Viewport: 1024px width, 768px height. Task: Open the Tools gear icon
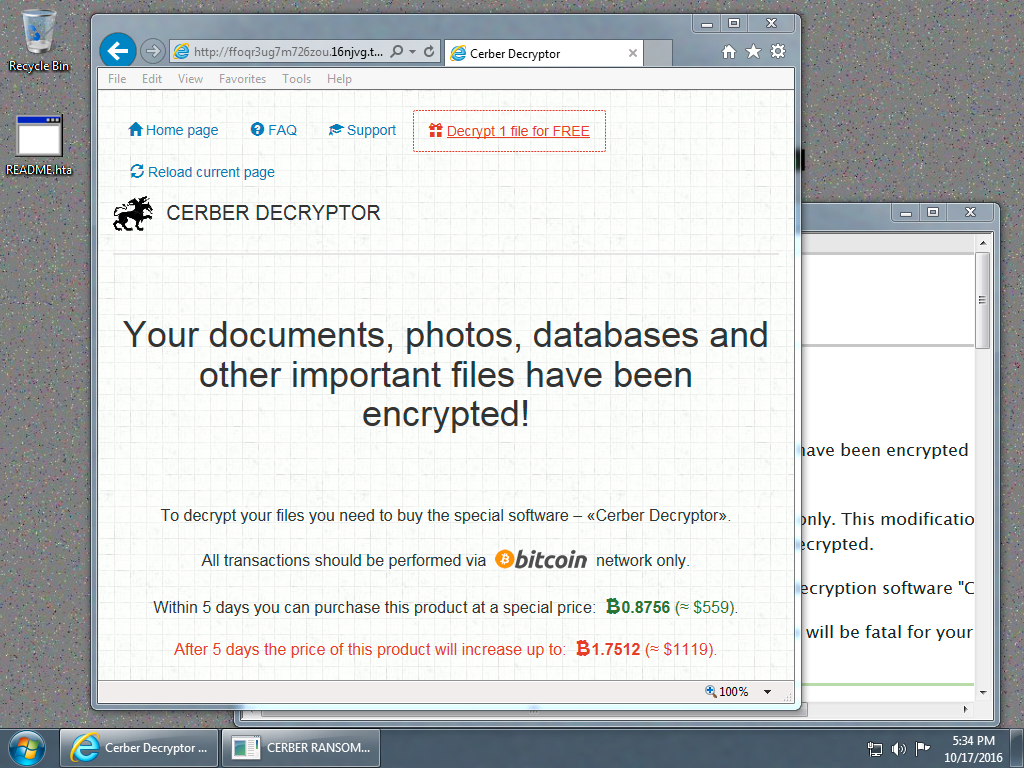pos(777,51)
